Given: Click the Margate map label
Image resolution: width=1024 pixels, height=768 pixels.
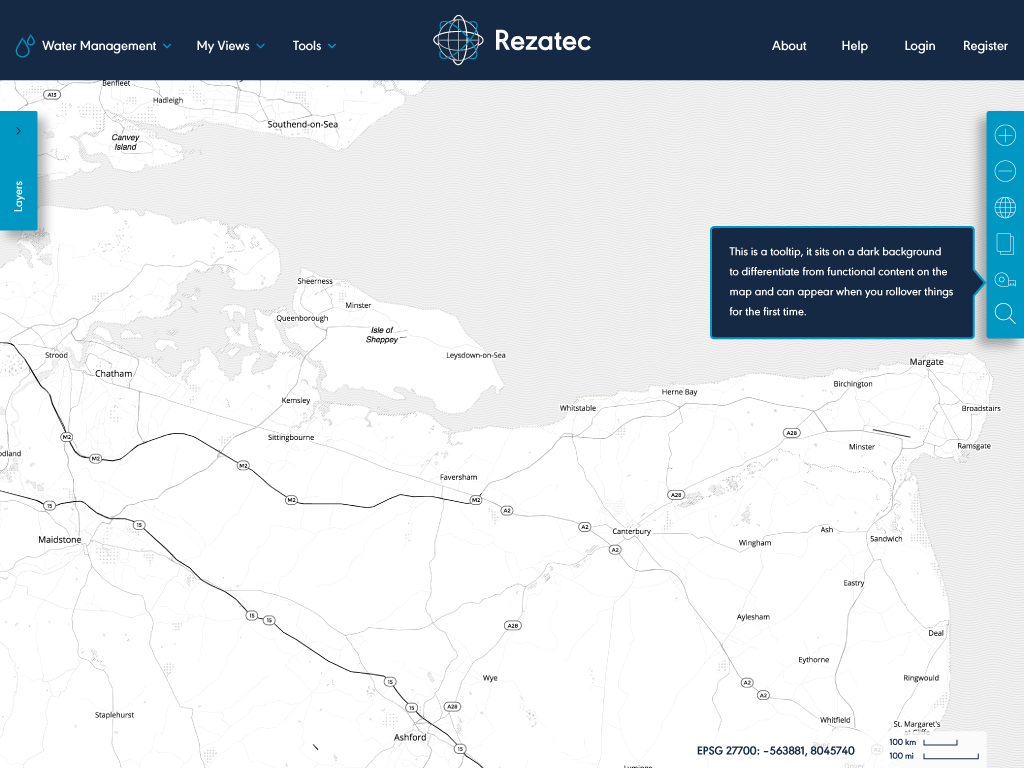Looking at the screenshot, I should [926, 361].
